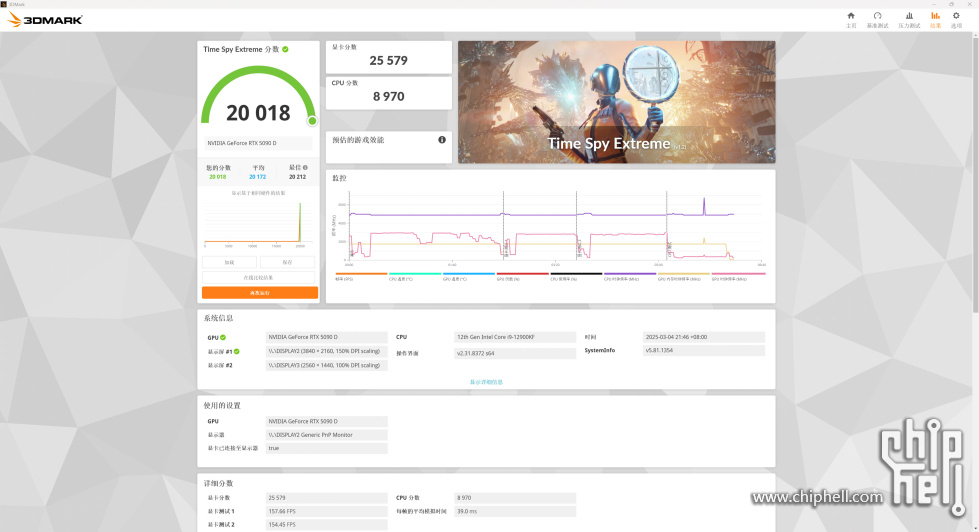
Task: Click the 12th Gen Intel Core i9-12900KF field
Action: click(x=515, y=337)
